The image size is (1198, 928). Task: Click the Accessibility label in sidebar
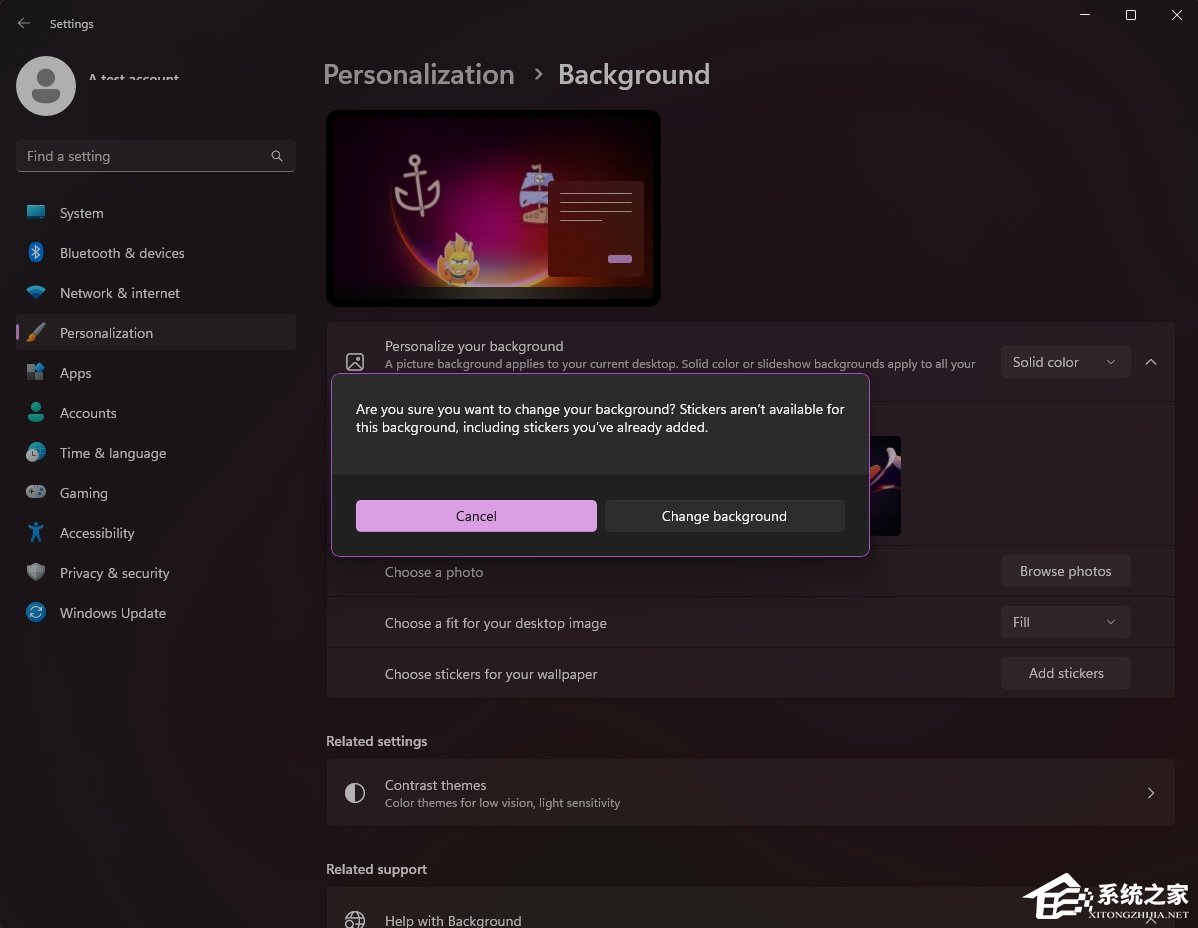click(x=97, y=533)
